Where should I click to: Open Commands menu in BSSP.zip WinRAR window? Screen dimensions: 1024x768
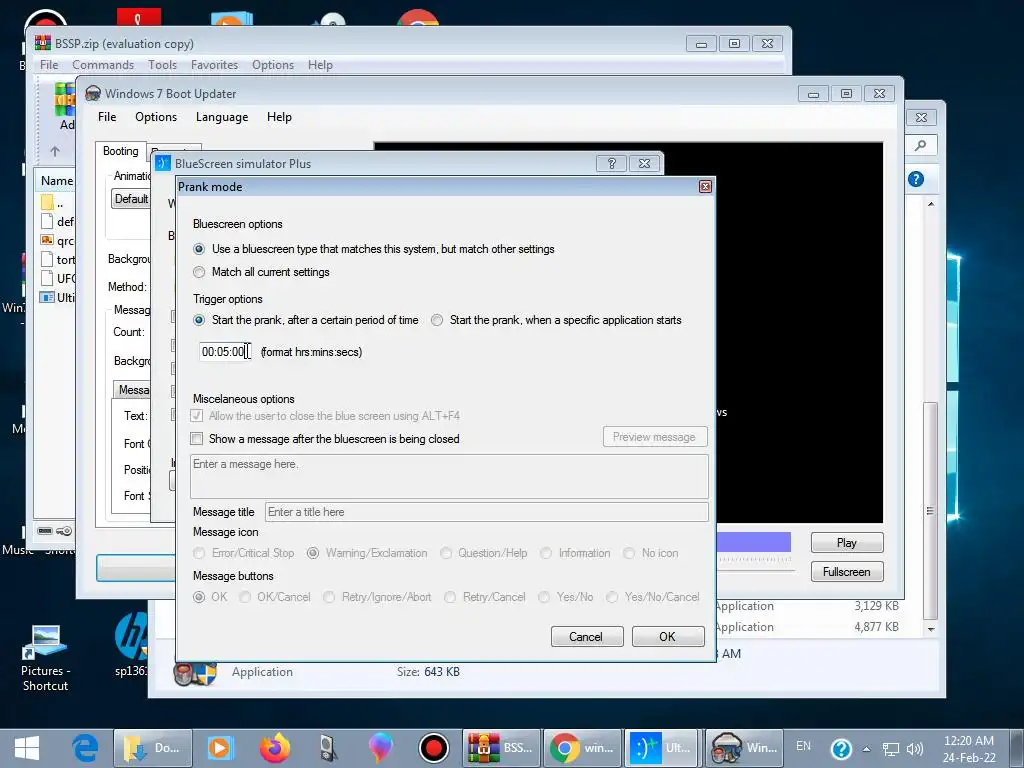click(x=103, y=65)
